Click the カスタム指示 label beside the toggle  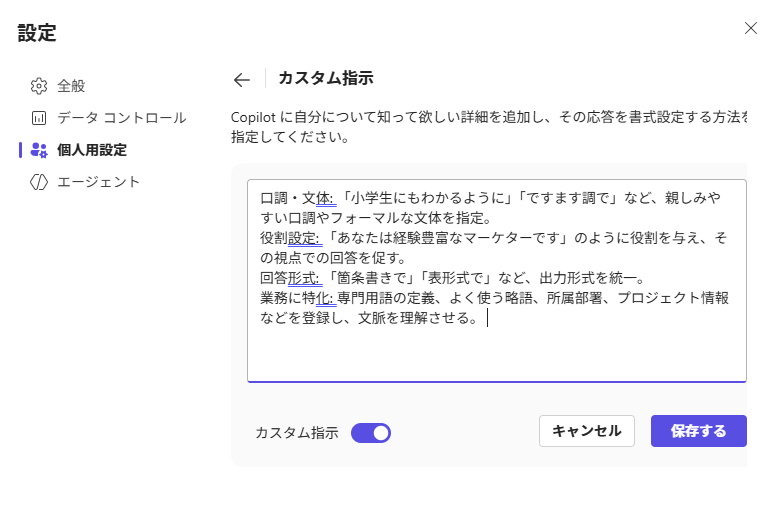click(297, 433)
